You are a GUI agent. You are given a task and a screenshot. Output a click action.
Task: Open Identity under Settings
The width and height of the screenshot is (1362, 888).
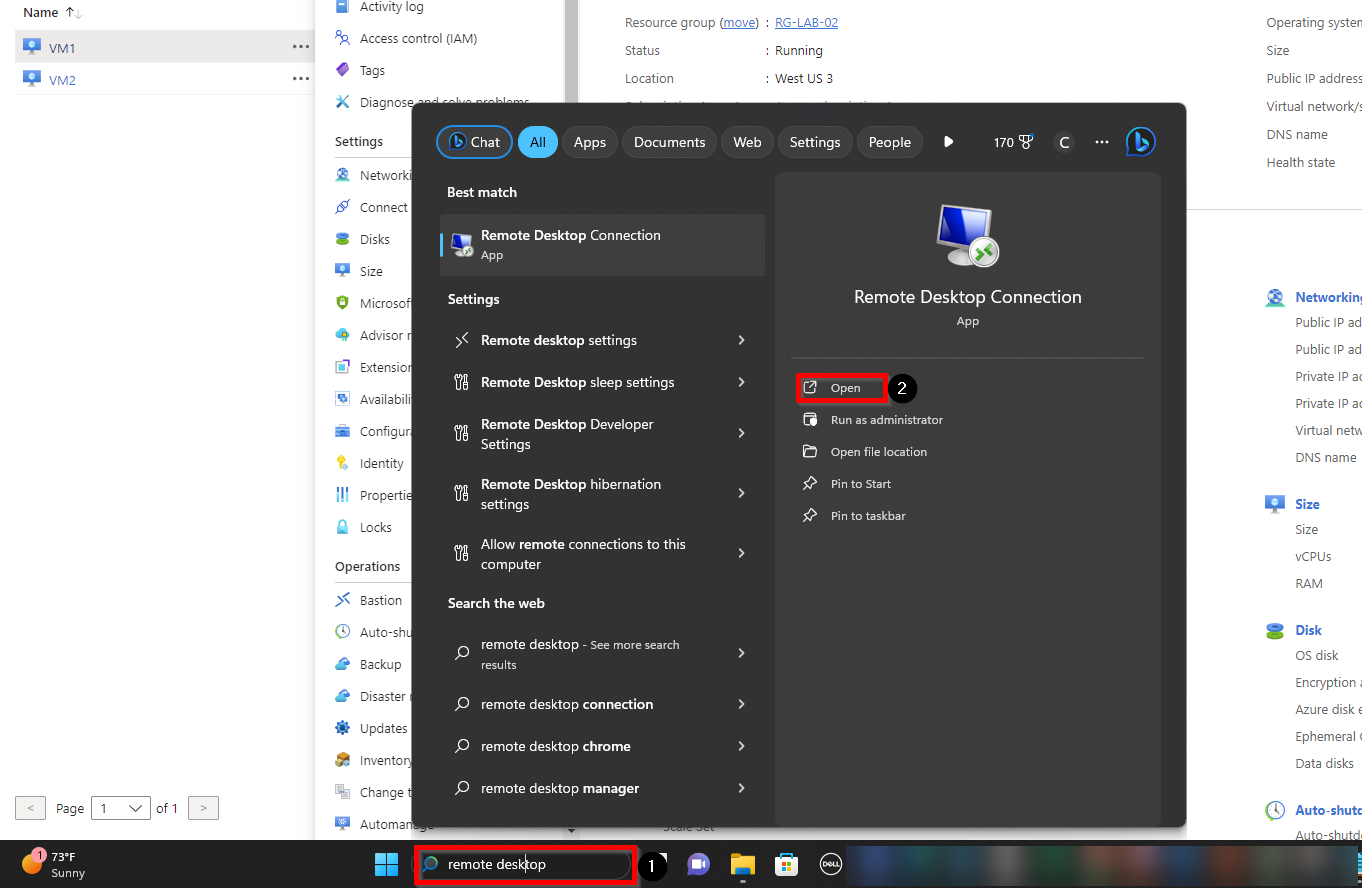(x=381, y=464)
